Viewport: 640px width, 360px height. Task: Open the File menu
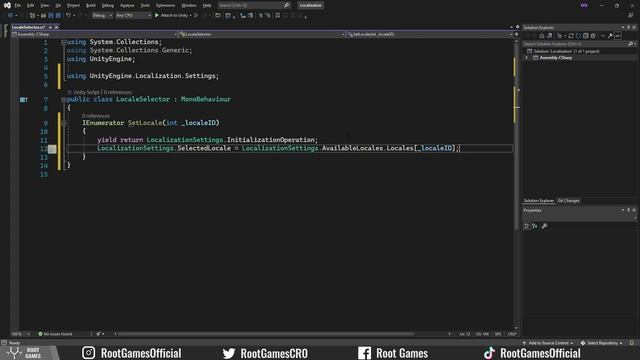coord(18,5)
